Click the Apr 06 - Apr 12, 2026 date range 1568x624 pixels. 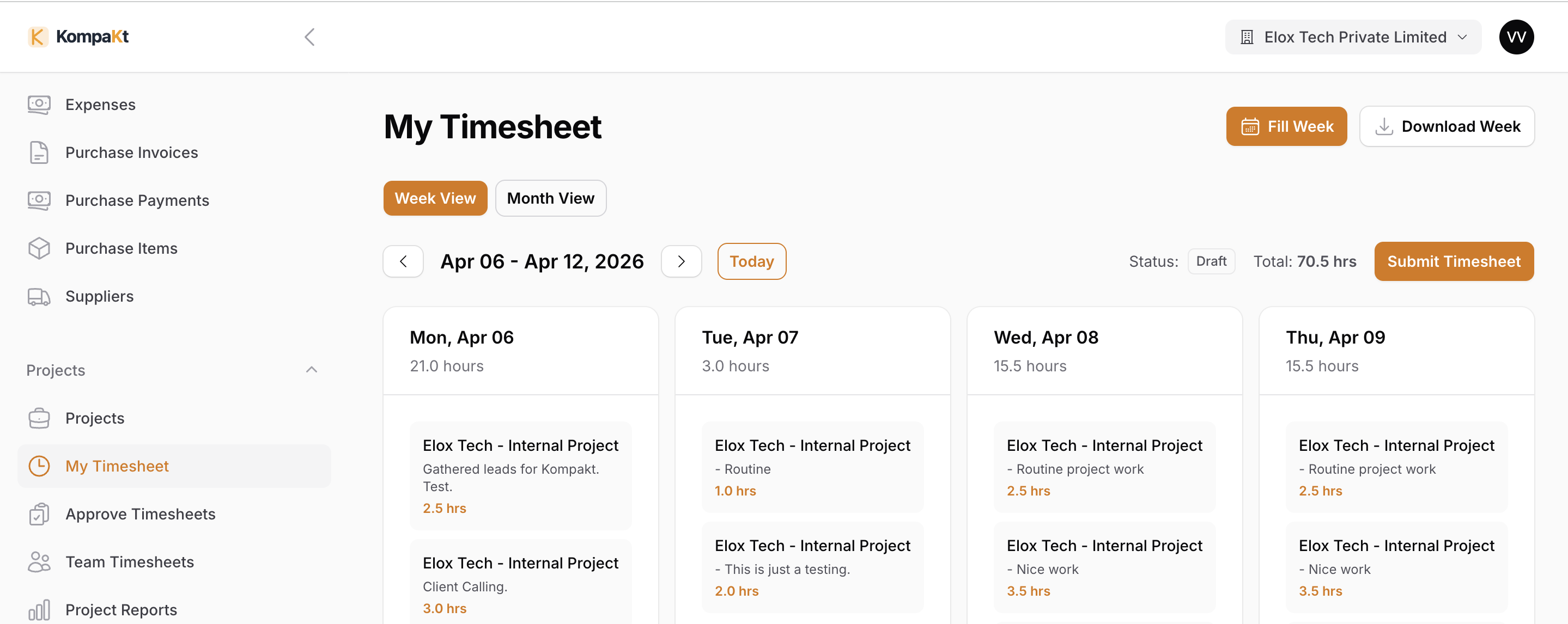(542, 261)
